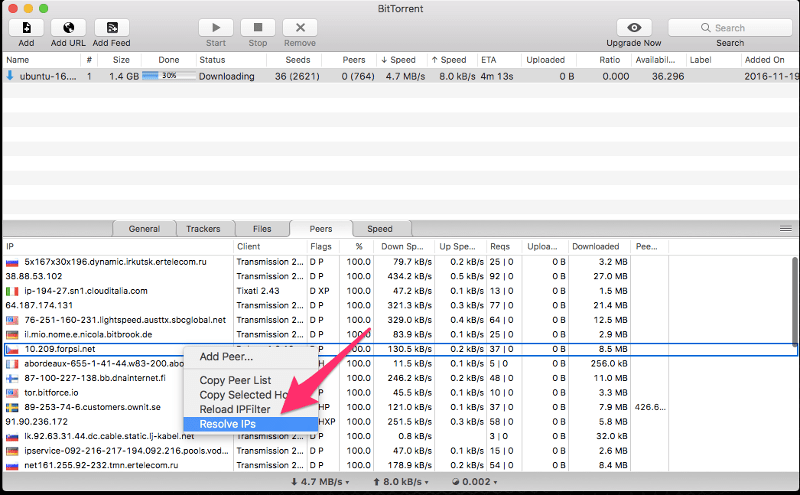This screenshot has height=495, width=800.
Task: Click the Tixati 2.43 client cell
Action: coord(258,291)
